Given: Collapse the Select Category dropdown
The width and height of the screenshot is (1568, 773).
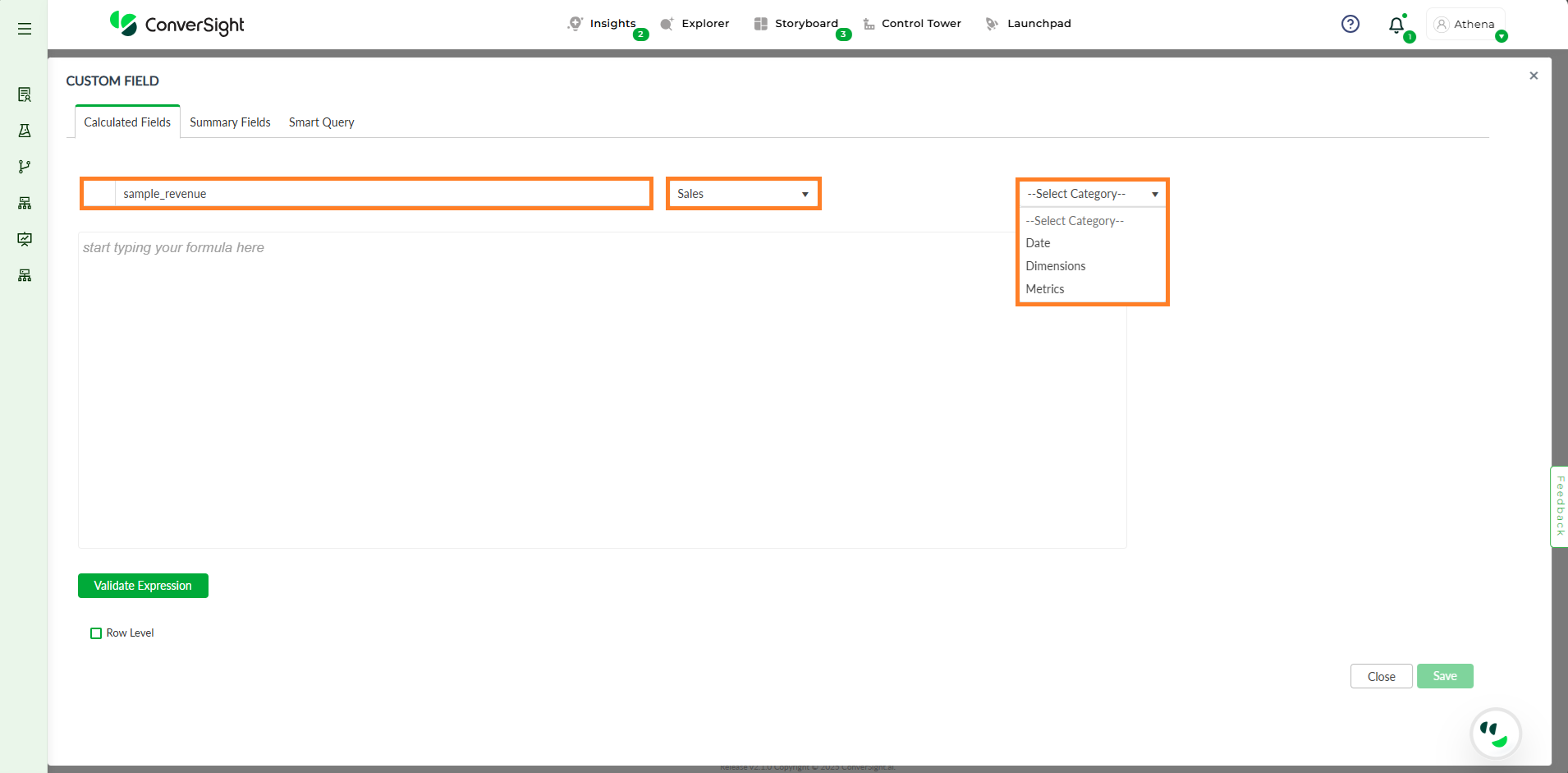Looking at the screenshot, I should (1092, 194).
